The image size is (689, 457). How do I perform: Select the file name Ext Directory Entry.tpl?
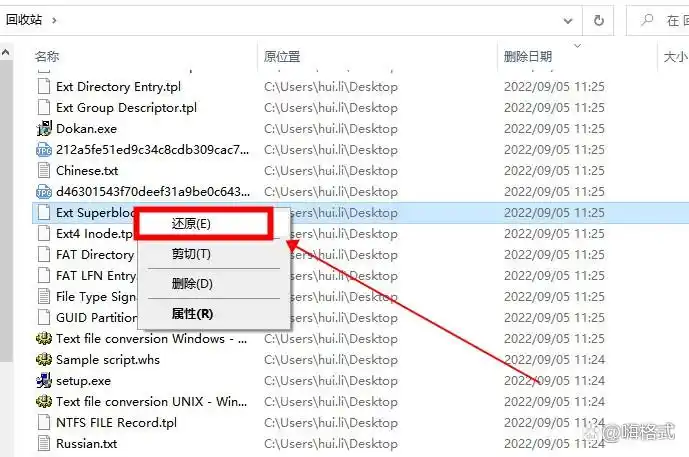pyautogui.click(x=118, y=87)
